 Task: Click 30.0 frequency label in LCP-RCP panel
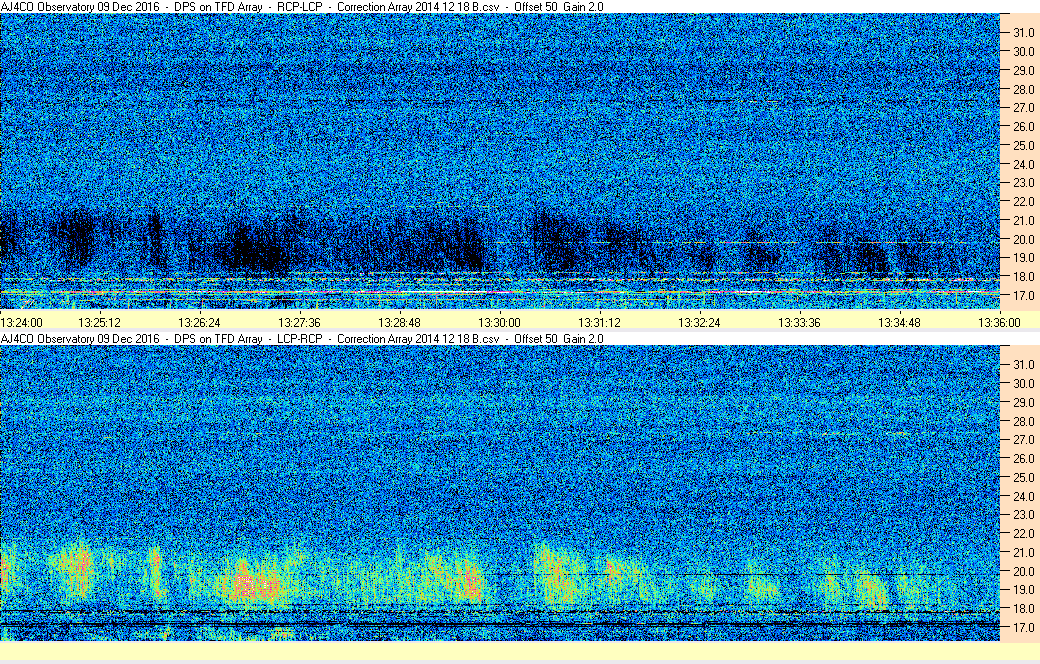coord(1023,383)
